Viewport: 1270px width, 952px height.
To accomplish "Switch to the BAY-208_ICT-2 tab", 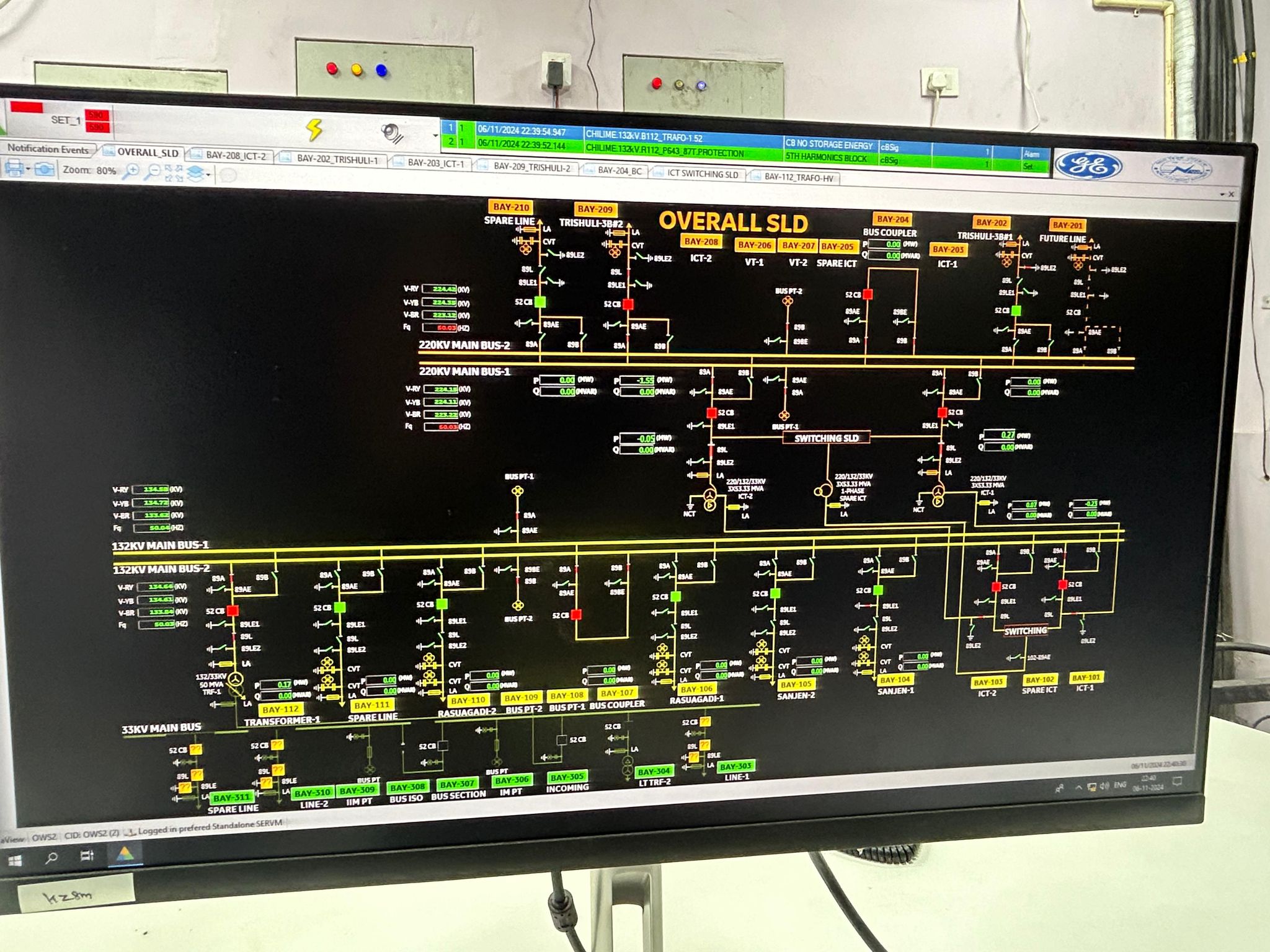I will click(x=235, y=156).
